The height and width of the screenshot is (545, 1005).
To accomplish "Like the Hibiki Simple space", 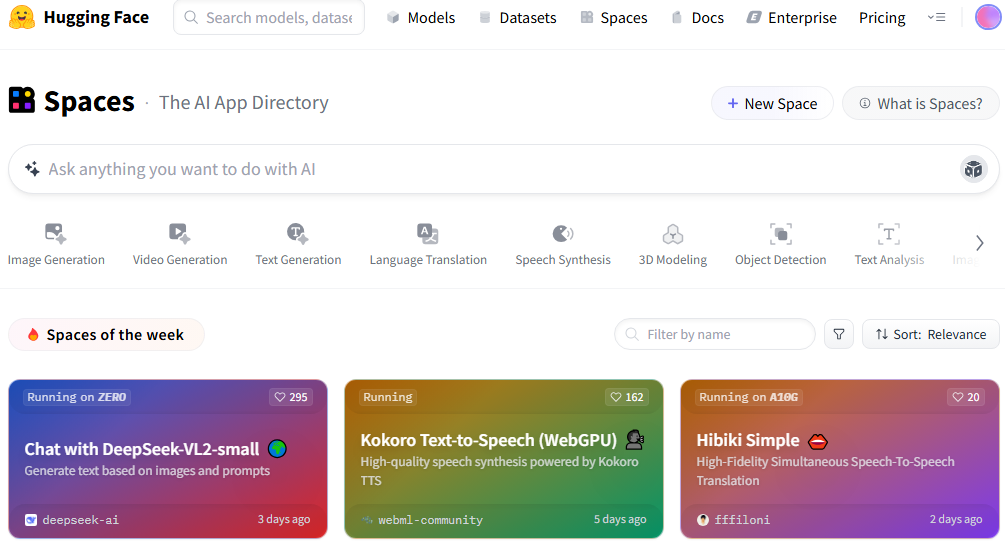I will click(x=966, y=397).
